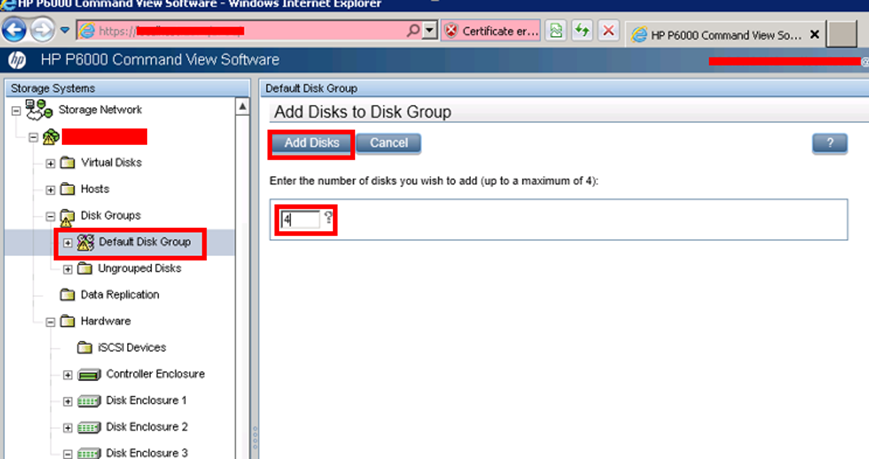Click the browser Back arrow button
This screenshot has width=869, height=459.
(14, 29)
